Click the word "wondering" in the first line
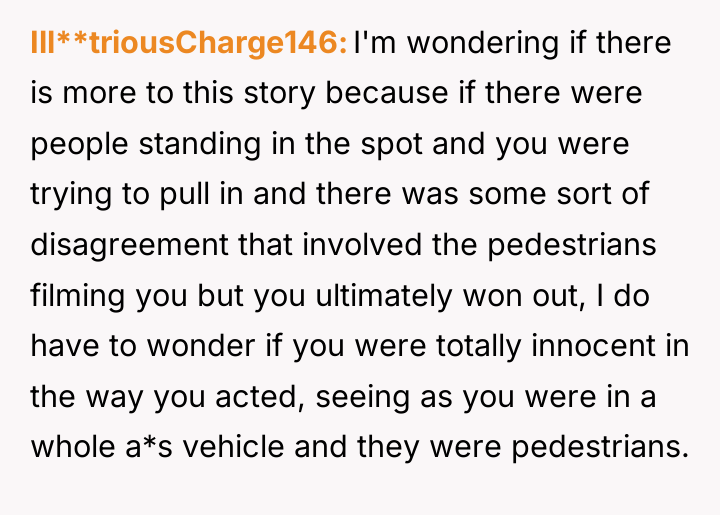Image resolution: width=720 pixels, height=515 pixels. click(x=483, y=43)
